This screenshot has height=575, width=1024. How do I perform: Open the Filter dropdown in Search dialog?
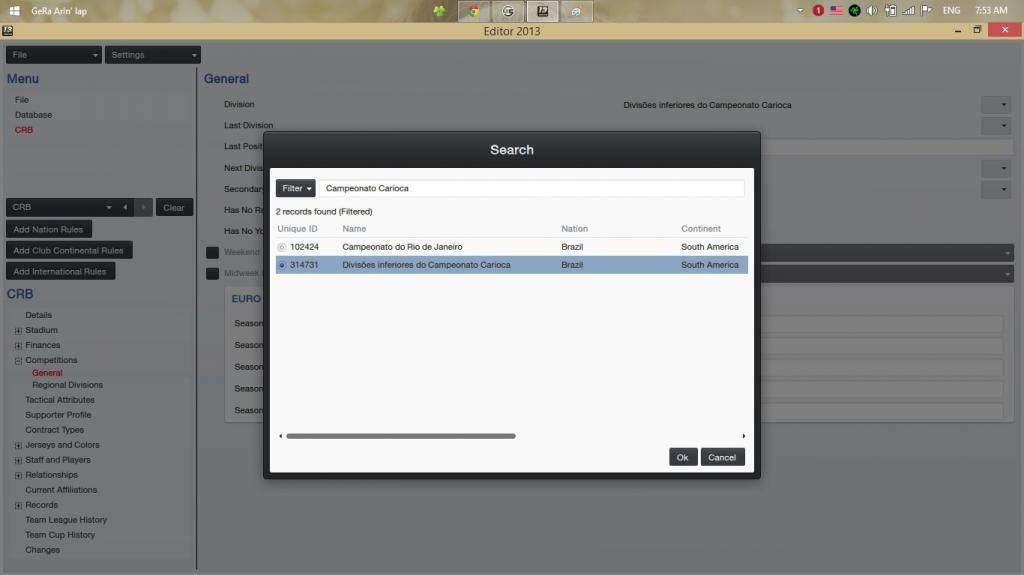click(x=295, y=188)
